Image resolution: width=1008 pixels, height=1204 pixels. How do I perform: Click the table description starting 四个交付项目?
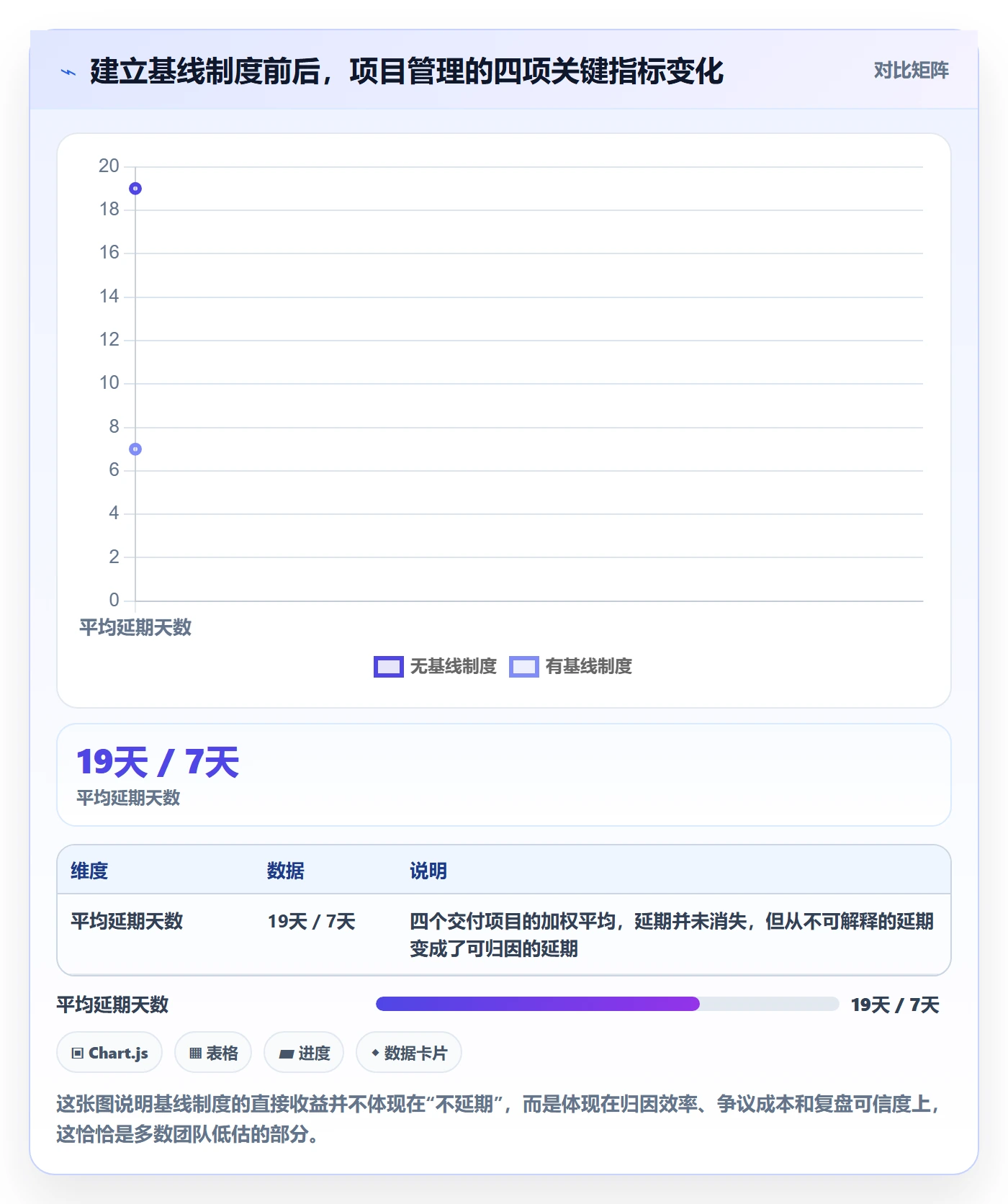pos(672,935)
